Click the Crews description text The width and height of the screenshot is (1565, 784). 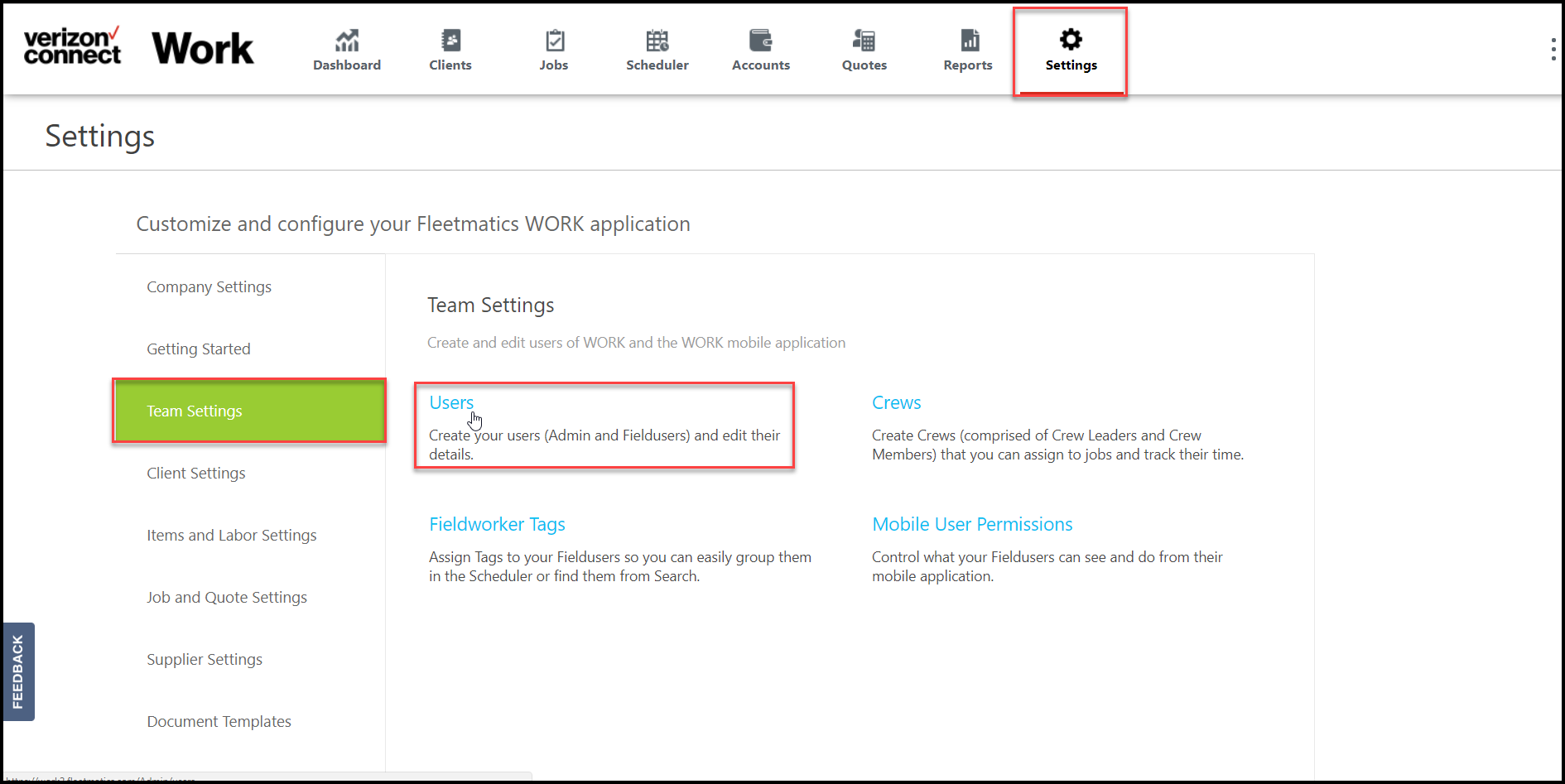(x=1057, y=445)
